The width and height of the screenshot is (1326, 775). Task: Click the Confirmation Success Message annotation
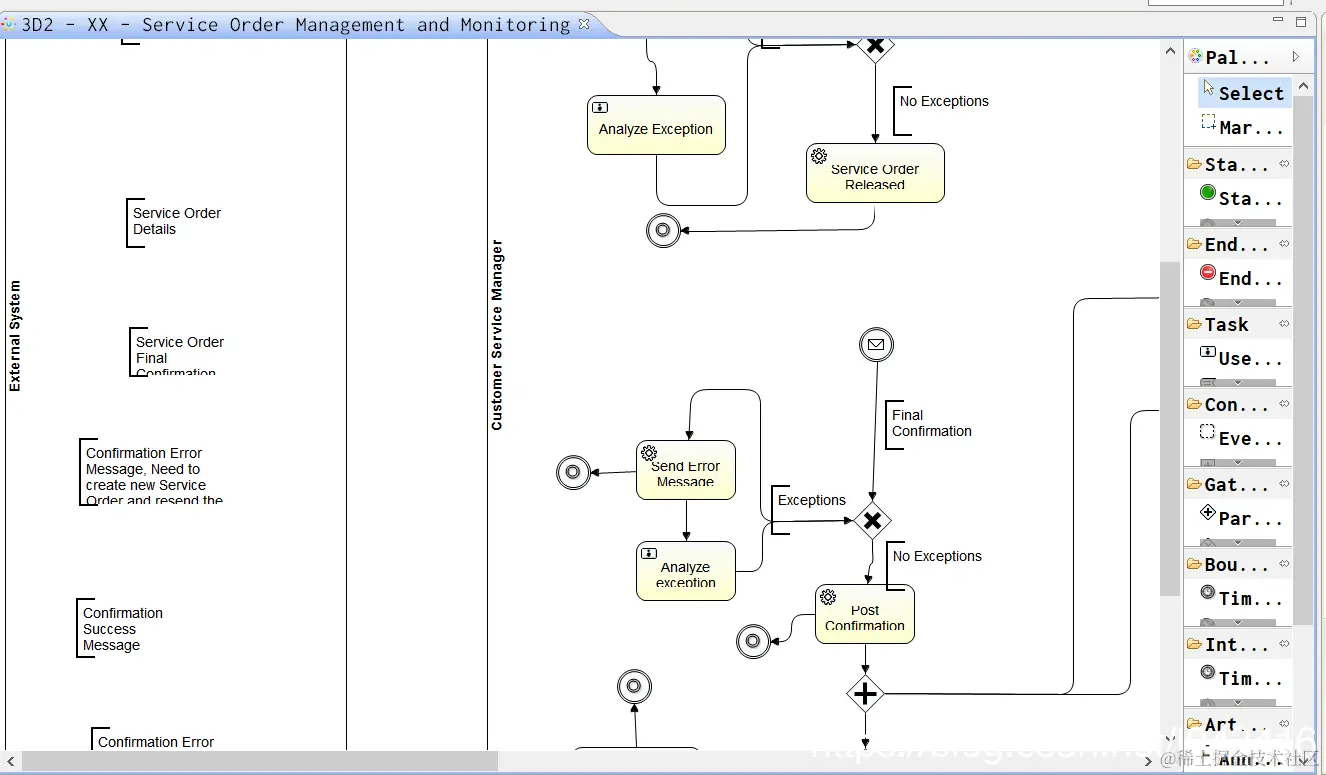[x=123, y=629]
